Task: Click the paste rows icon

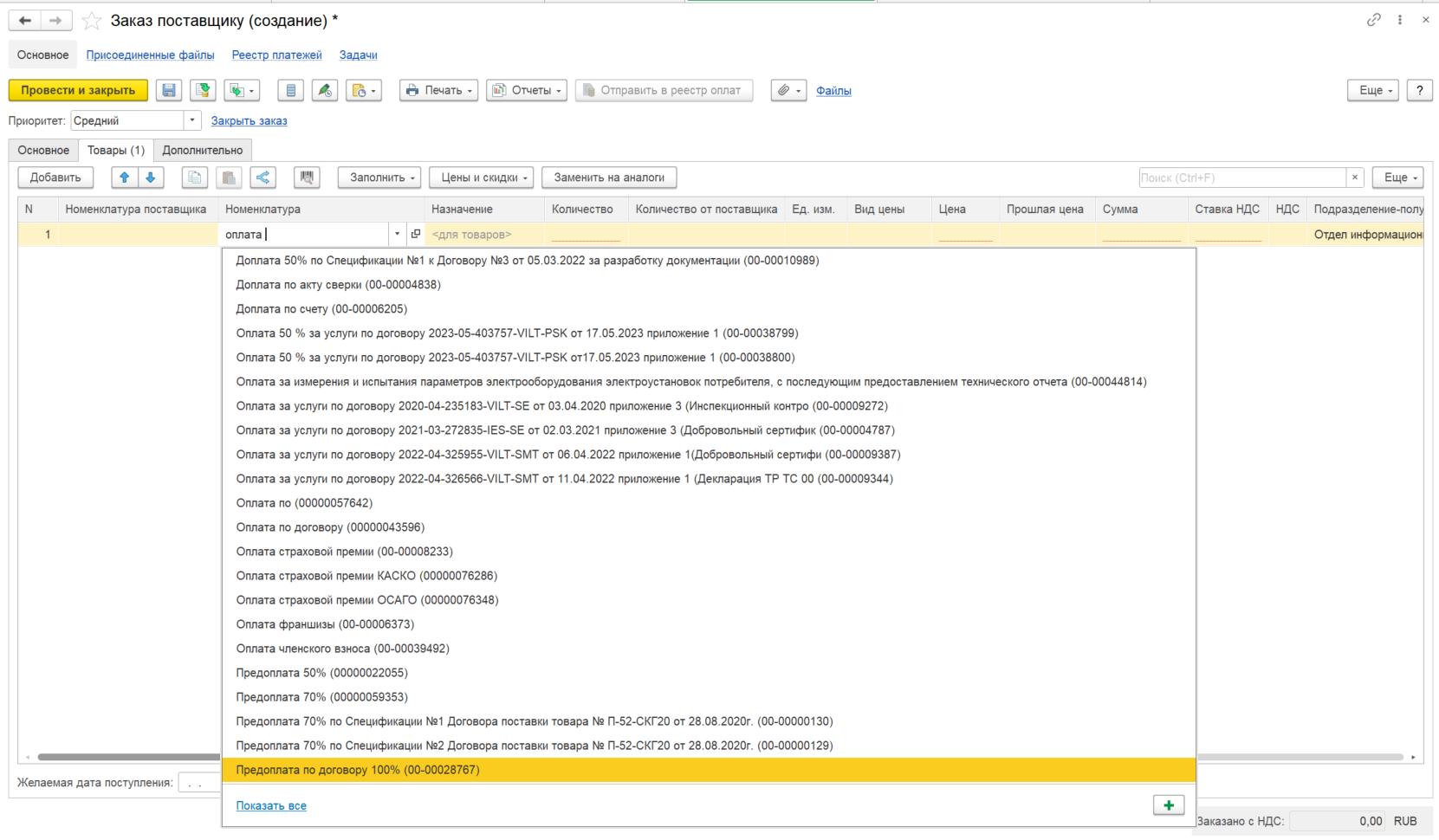Action: point(229,178)
